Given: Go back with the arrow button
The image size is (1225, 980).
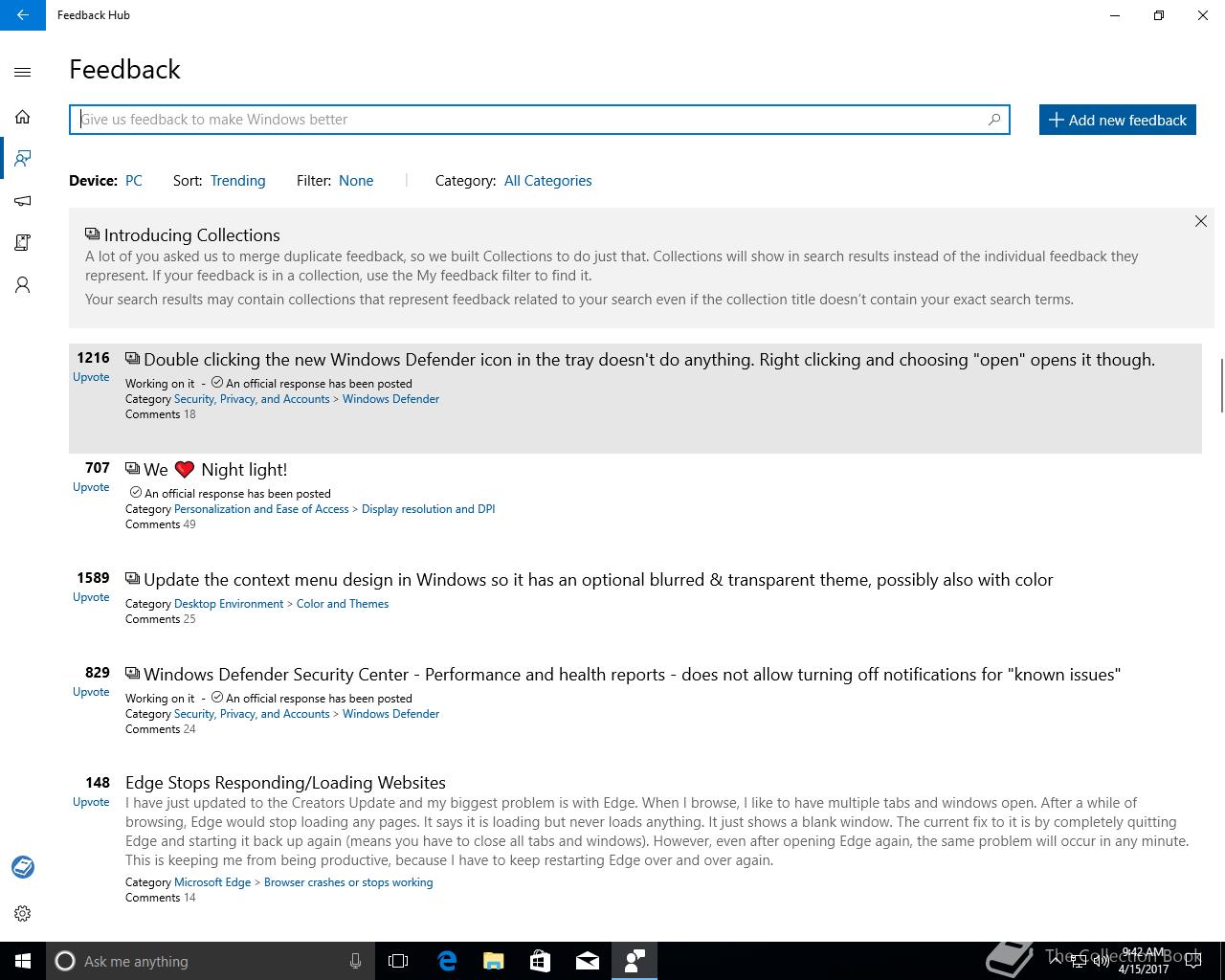Looking at the screenshot, I should click(23, 15).
